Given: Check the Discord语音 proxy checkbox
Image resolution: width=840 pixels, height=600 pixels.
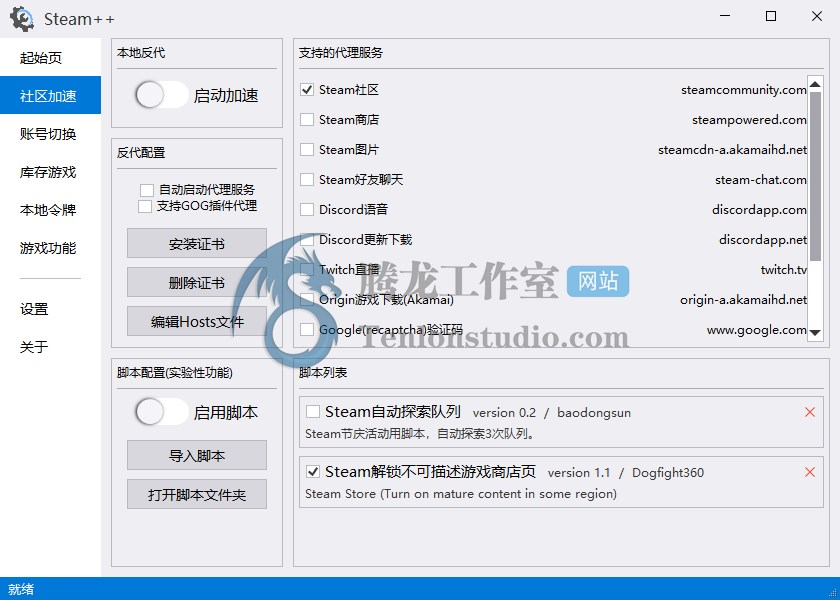Looking at the screenshot, I should click(307, 209).
